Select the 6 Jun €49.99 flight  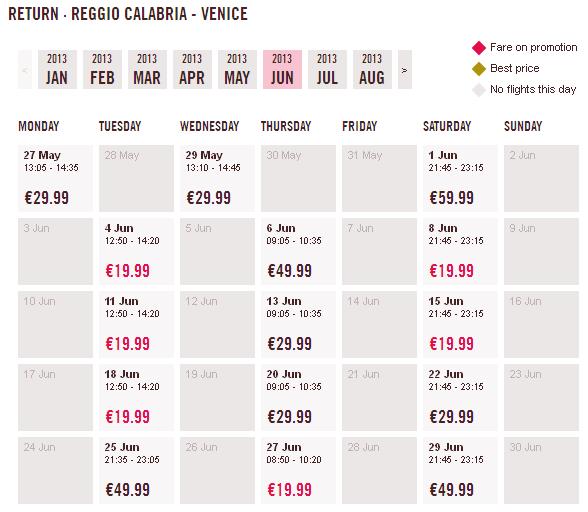[298, 251]
